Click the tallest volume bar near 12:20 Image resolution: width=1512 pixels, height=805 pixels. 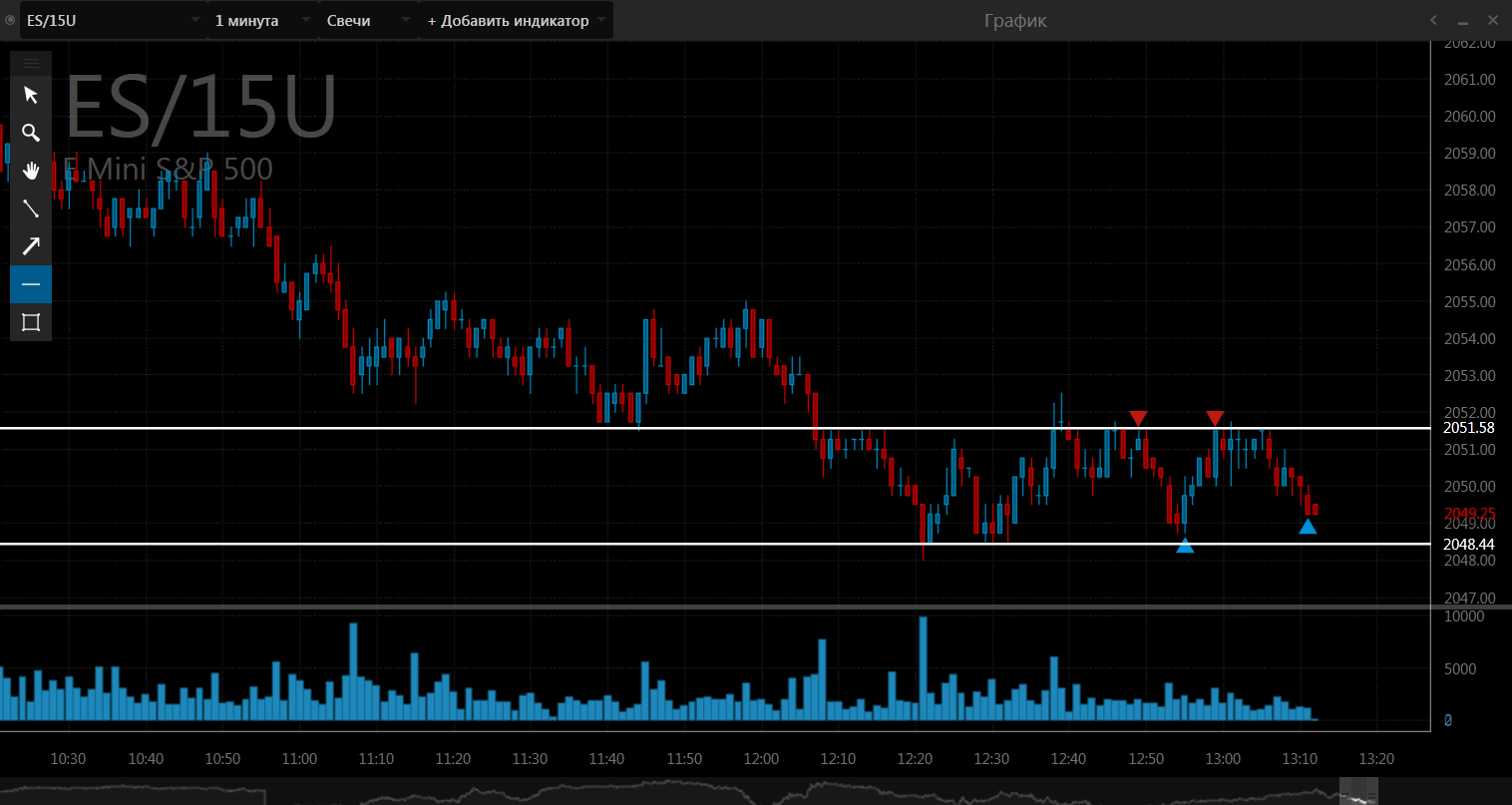[x=923, y=668]
